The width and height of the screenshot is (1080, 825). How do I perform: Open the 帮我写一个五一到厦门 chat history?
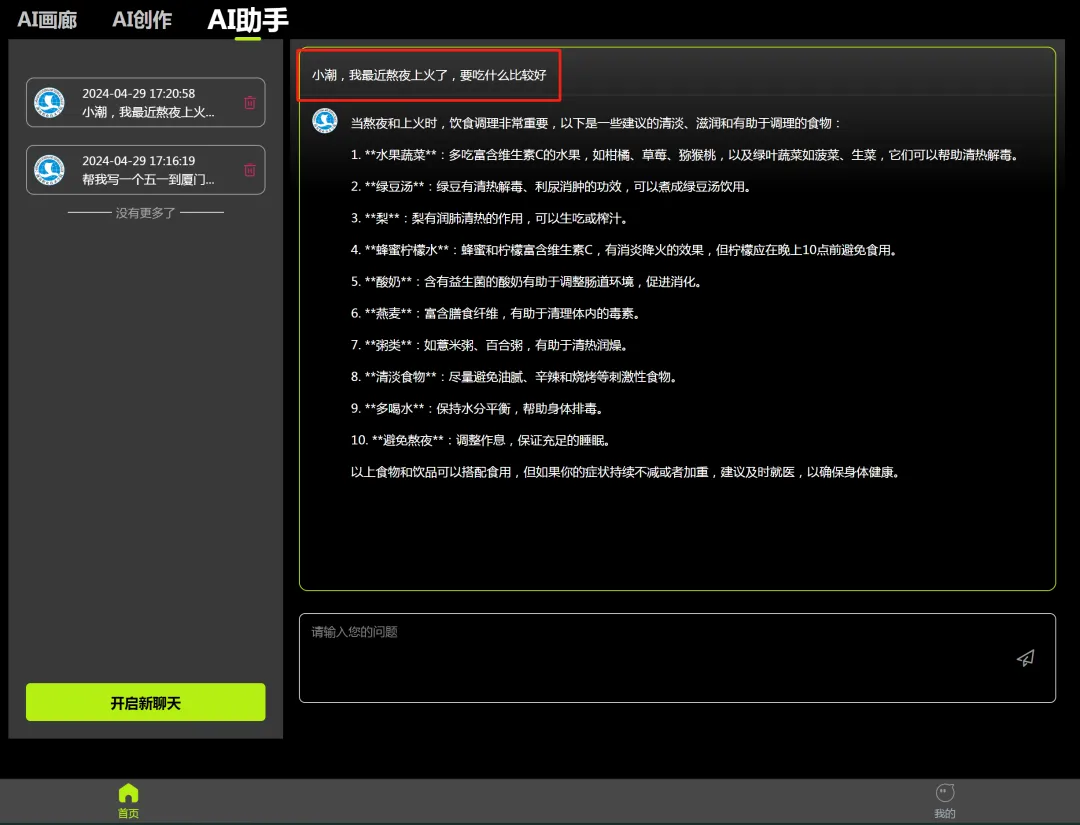pyautogui.click(x=148, y=180)
